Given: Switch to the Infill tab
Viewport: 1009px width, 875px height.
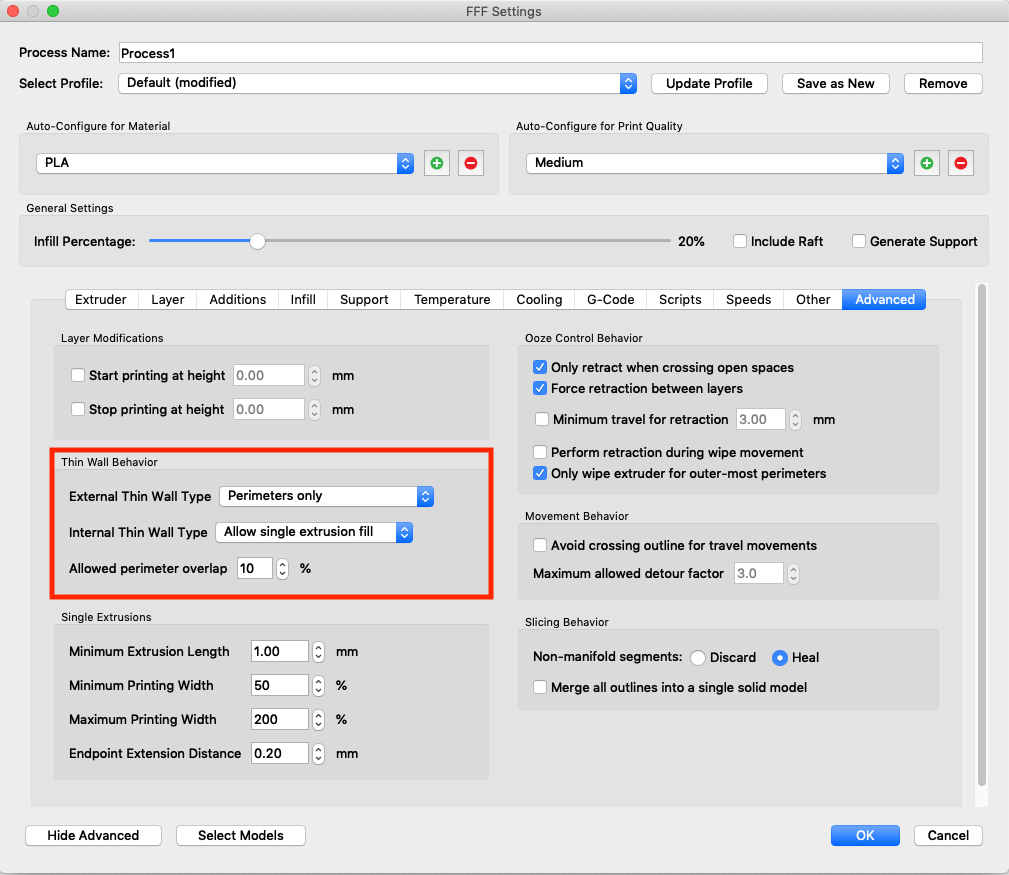Looking at the screenshot, I should pyautogui.click(x=303, y=300).
